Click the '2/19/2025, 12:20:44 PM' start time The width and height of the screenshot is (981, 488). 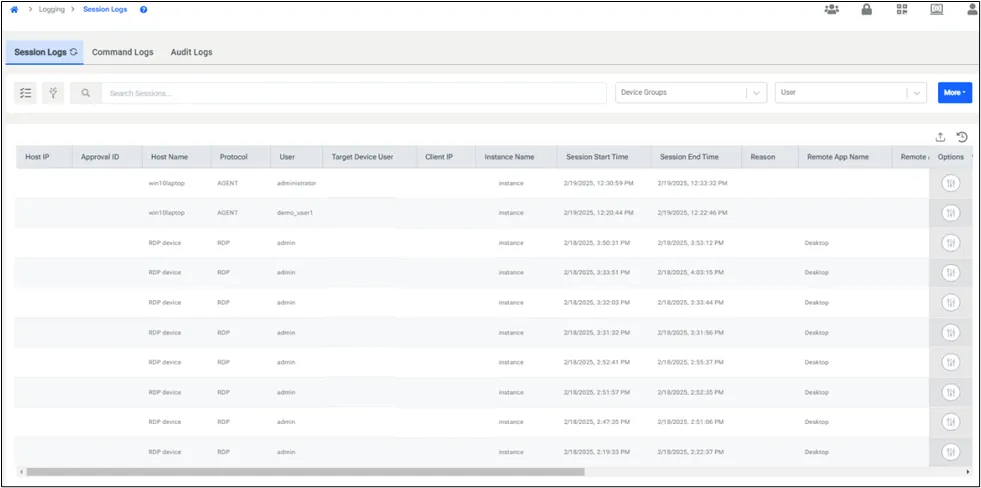coord(599,213)
